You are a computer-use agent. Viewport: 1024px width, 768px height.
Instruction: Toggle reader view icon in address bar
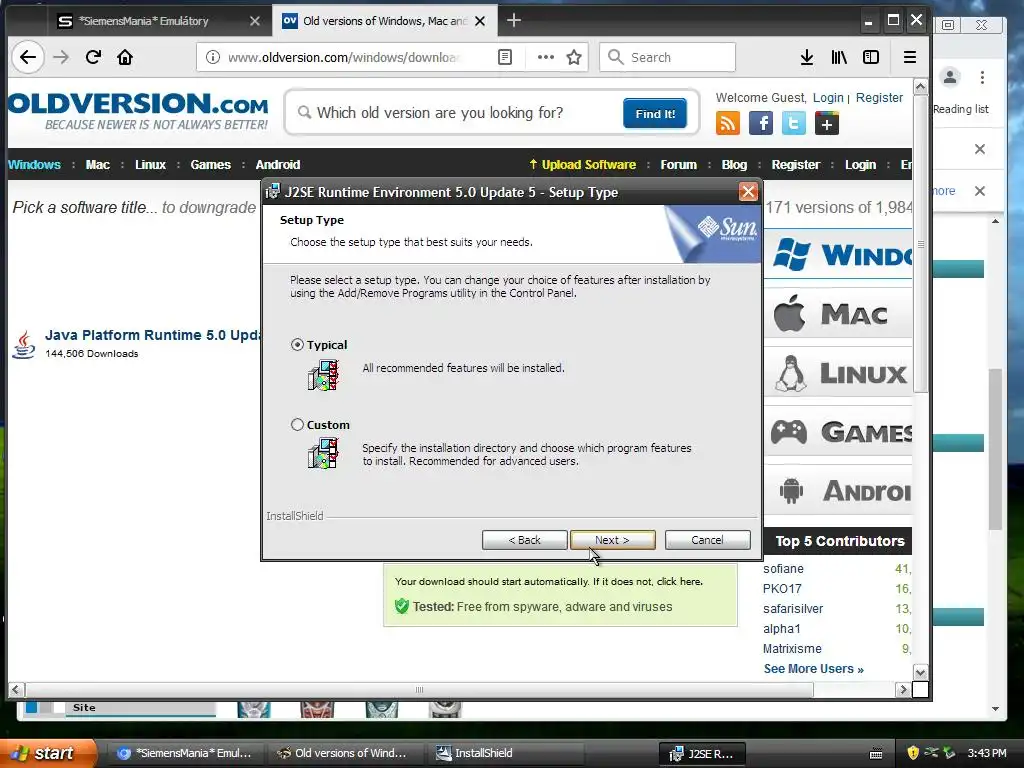505,57
